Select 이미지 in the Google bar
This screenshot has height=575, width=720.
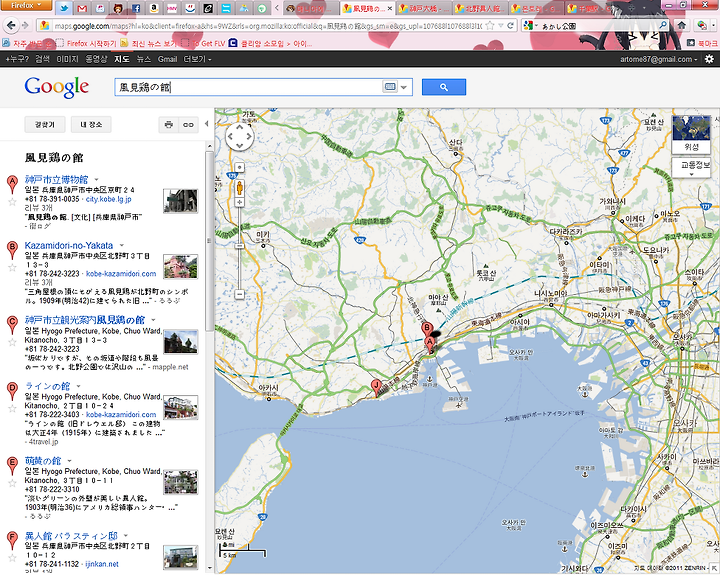(x=67, y=59)
